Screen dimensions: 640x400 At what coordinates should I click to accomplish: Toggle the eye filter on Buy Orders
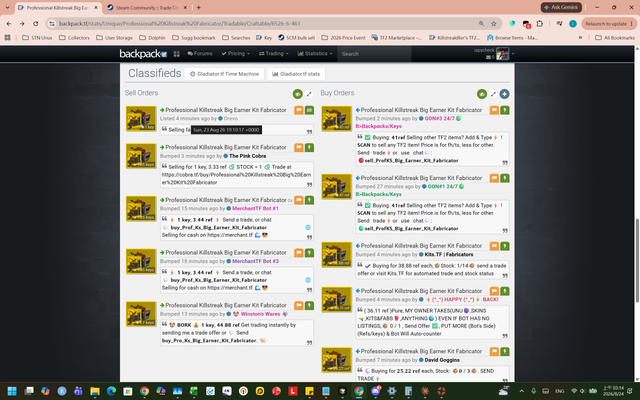point(482,94)
